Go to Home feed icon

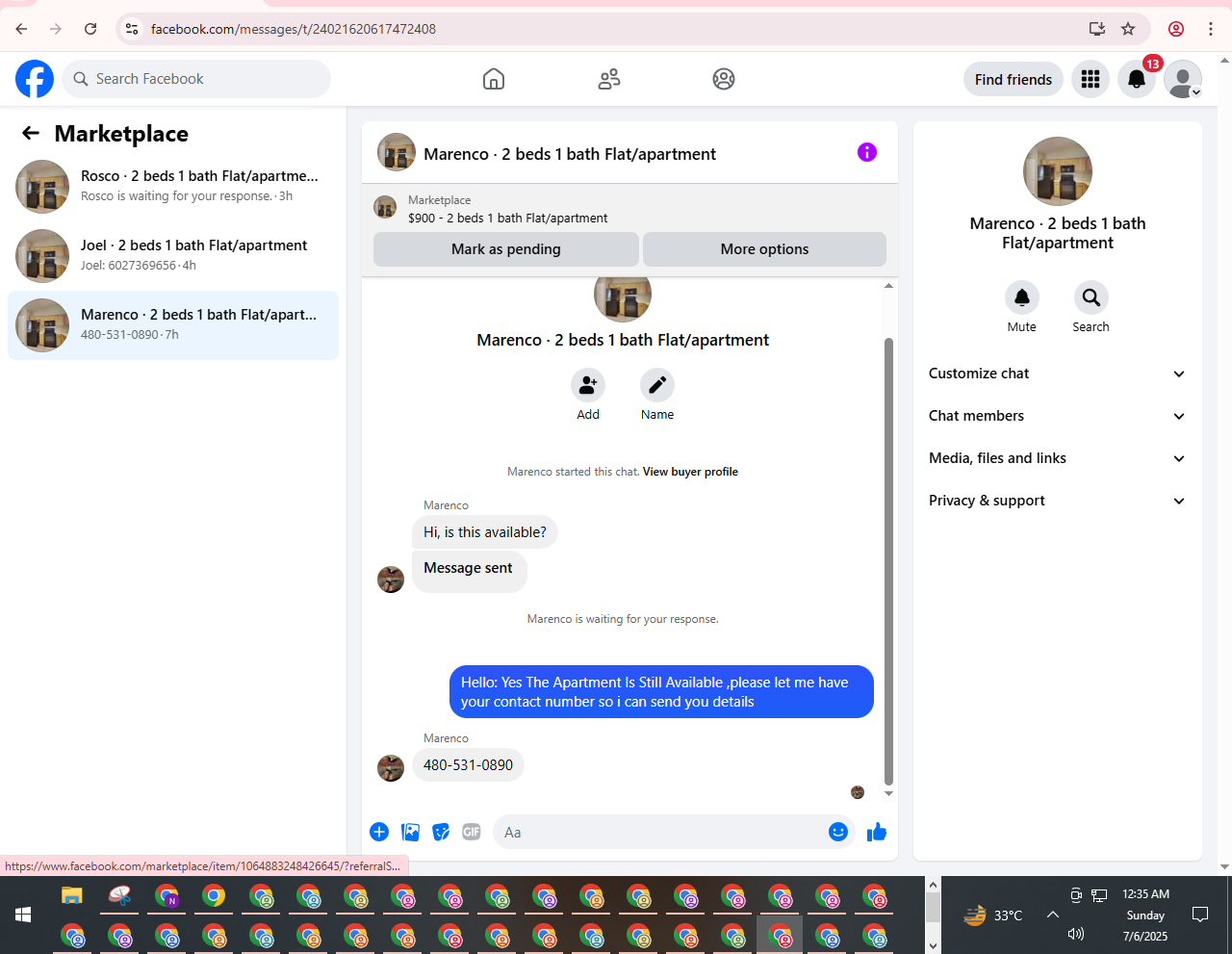tap(494, 79)
